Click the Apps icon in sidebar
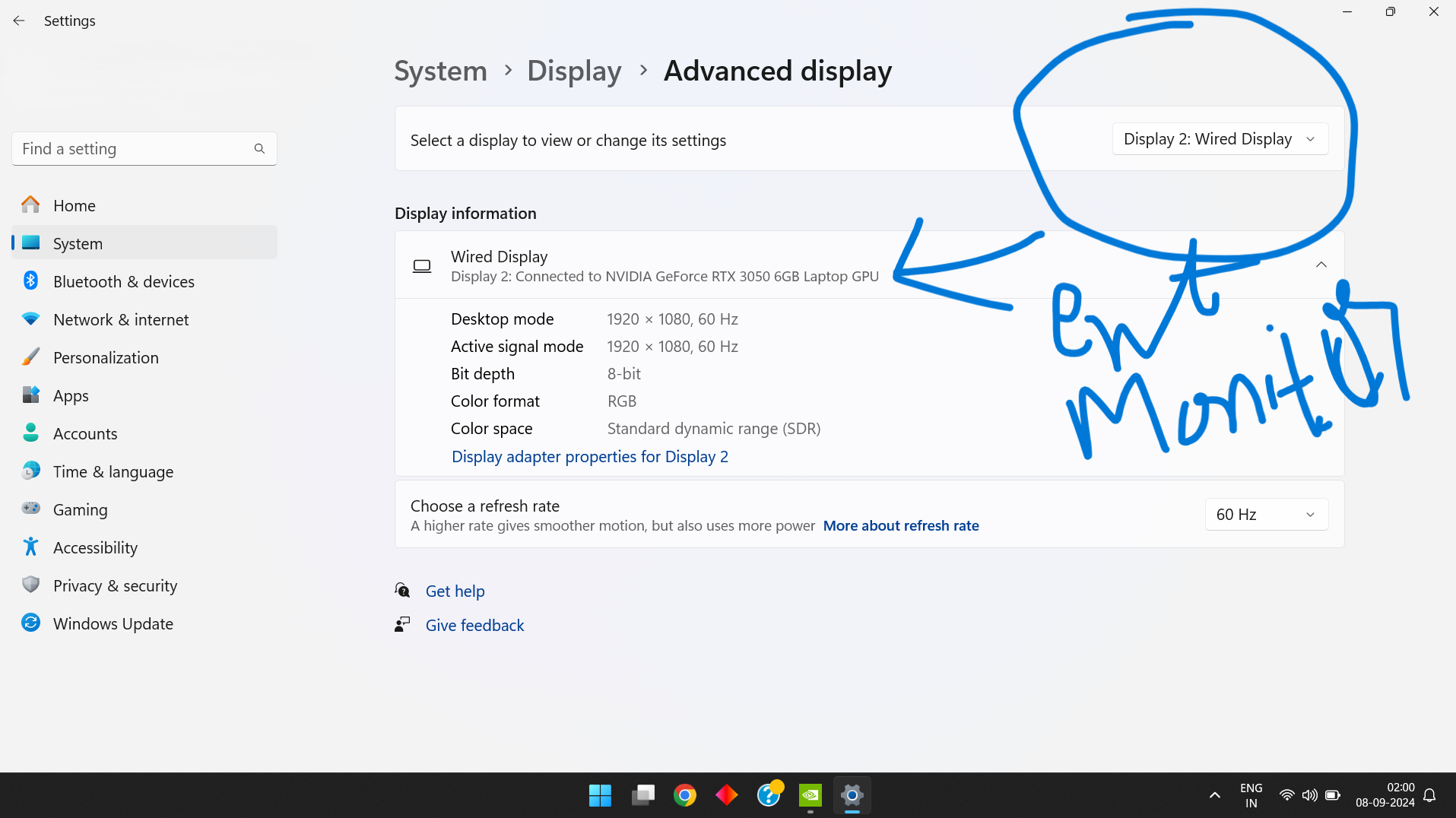Image resolution: width=1456 pixels, height=818 pixels. [30, 395]
